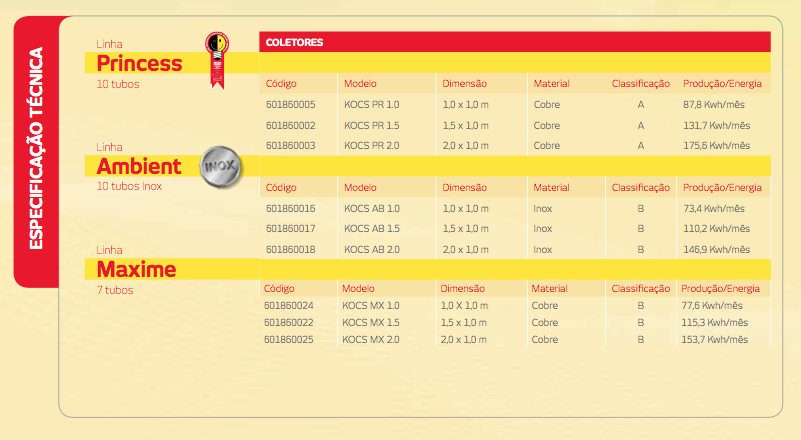Click Classificação header in the Princess table
This screenshot has width=801, height=440.
[x=640, y=83]
